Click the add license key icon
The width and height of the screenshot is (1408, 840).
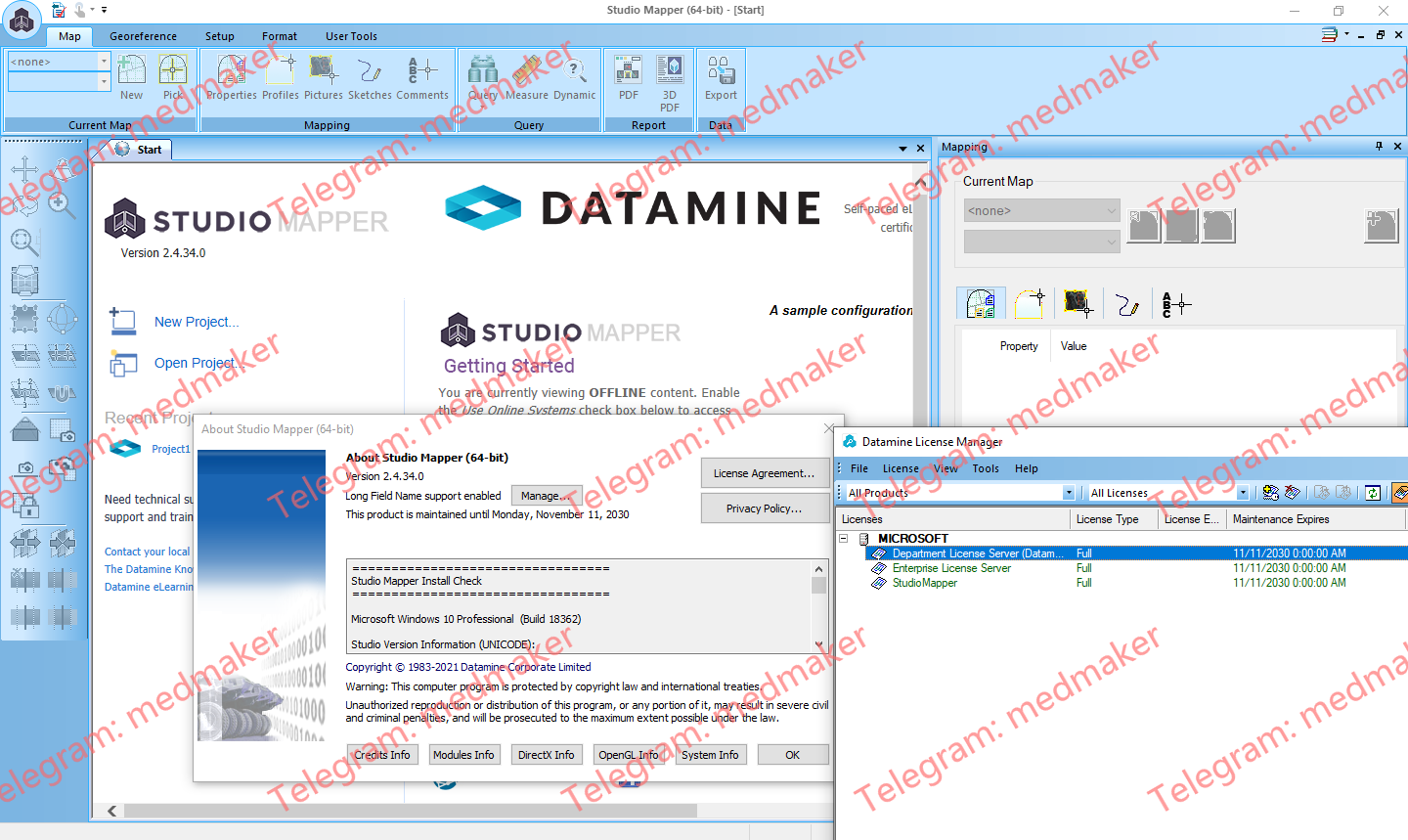1271,493
